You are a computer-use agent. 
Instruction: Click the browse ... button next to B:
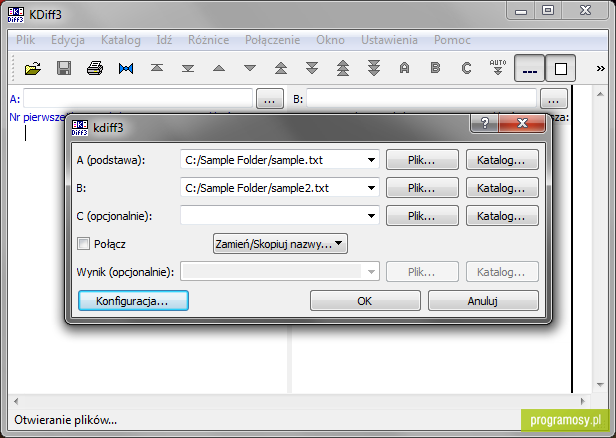tap(554, 99)
